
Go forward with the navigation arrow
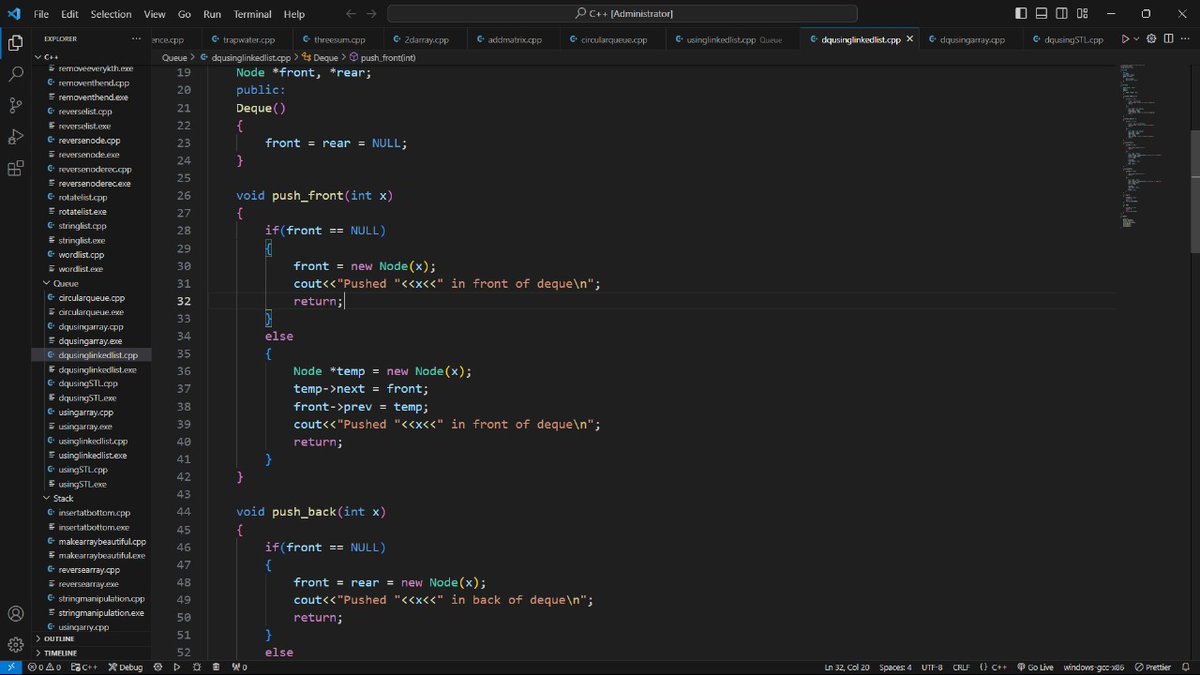point(372,14)
